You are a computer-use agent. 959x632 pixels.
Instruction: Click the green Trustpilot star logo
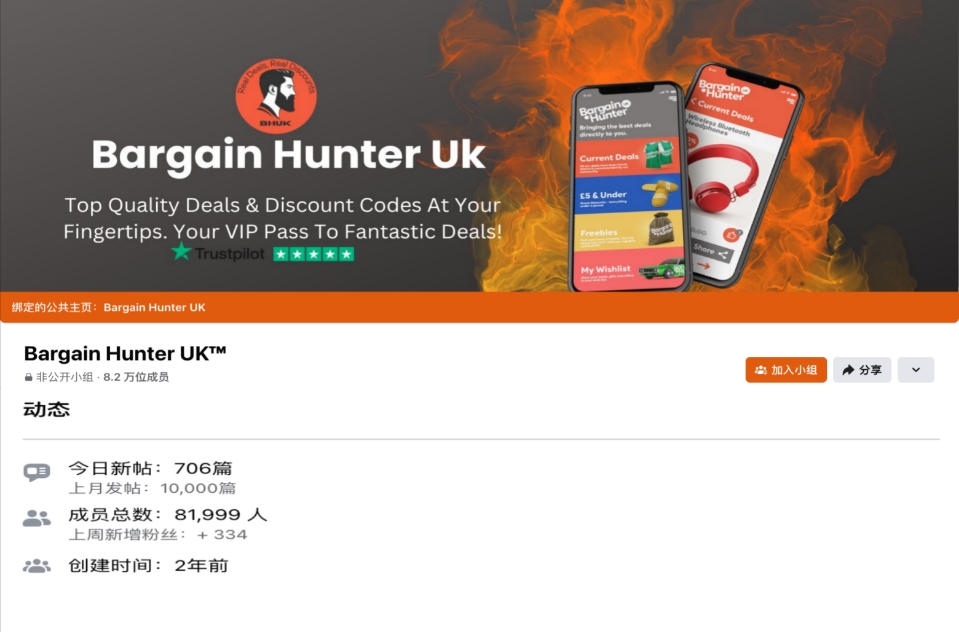(x=181, y=251)
